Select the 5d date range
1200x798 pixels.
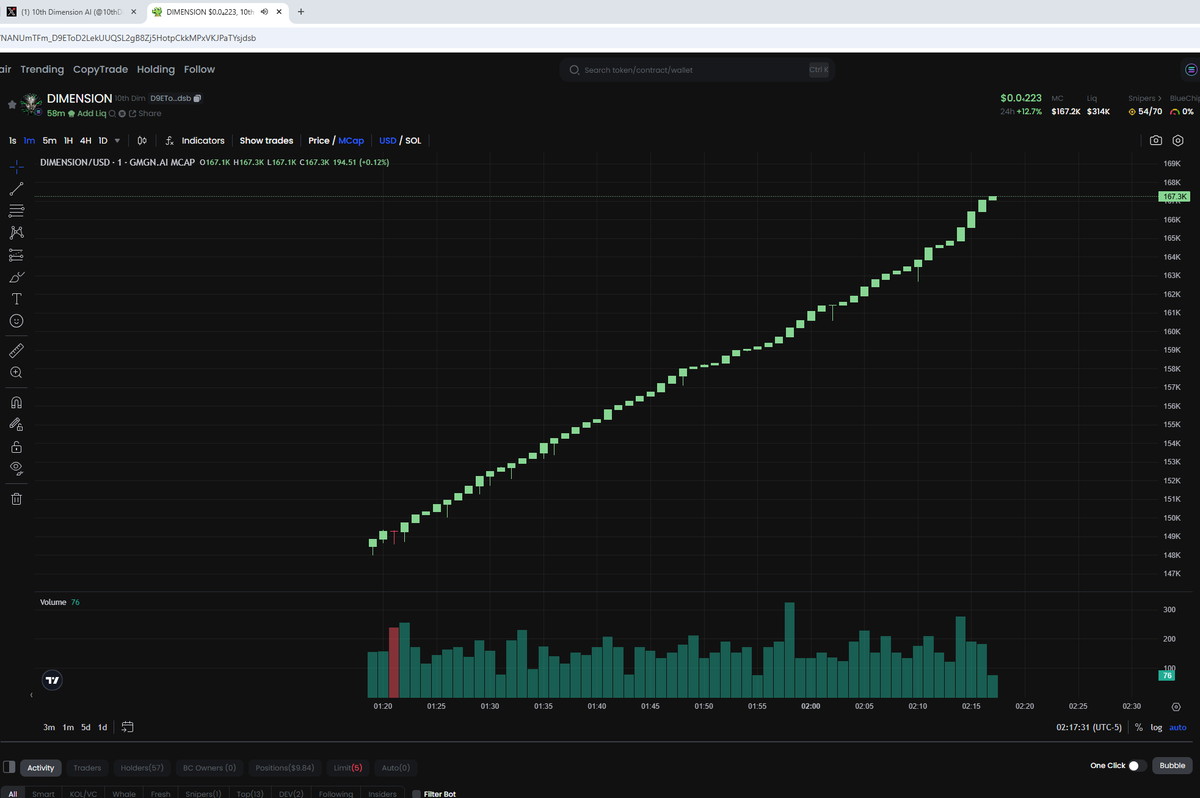86,727
